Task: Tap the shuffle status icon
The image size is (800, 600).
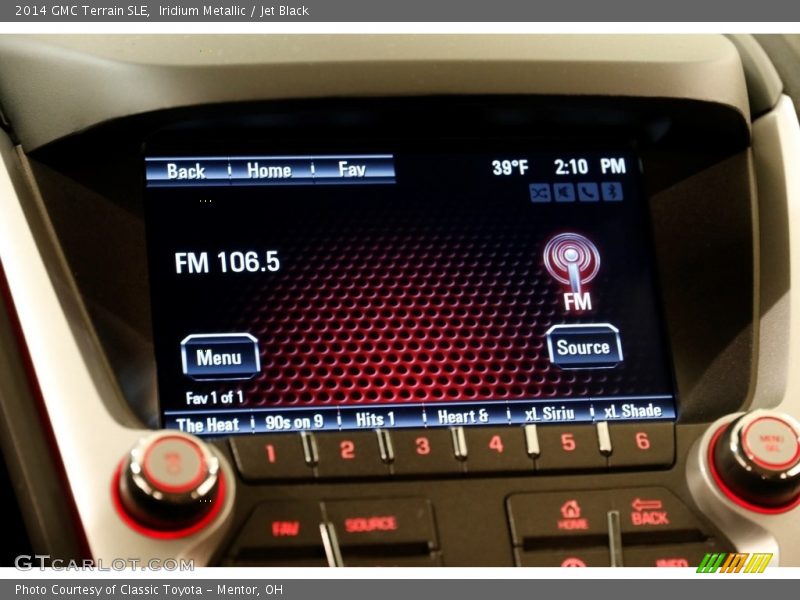Action: [x=541, y=192]
